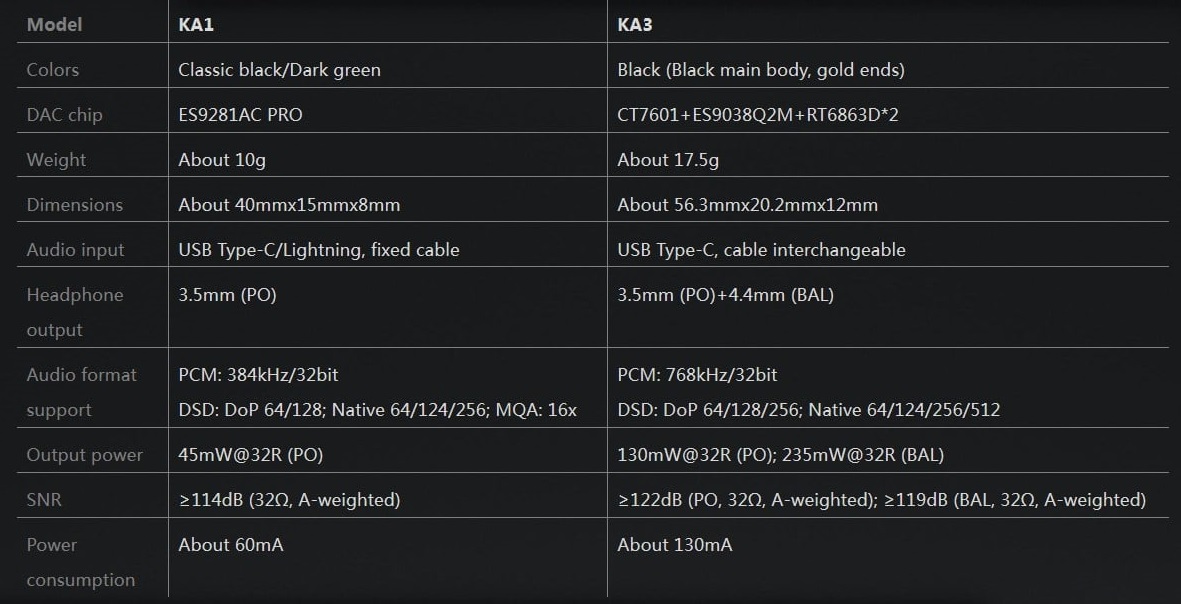The height and width of the screenshot is (604, 1181).
Task: Select the SNR row label
Action: coord(44,500)
